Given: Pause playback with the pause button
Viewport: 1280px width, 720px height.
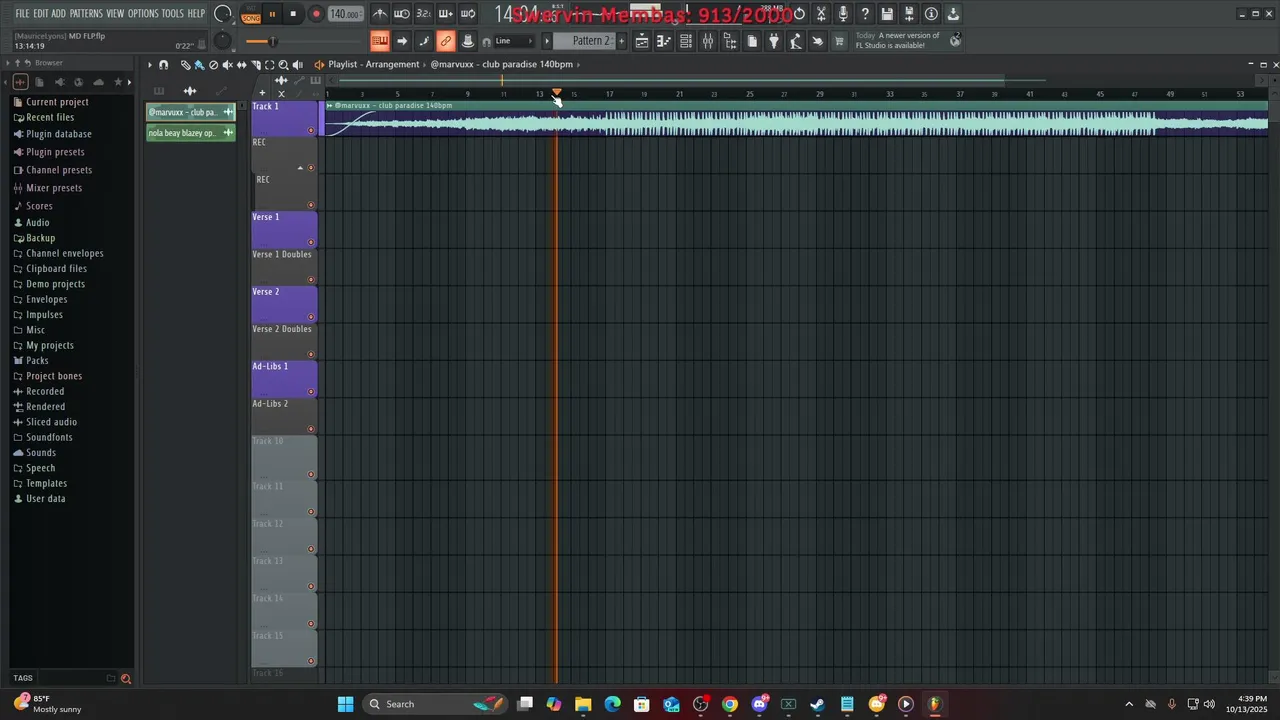Looking at the screenshot, I should pos(272,14).
